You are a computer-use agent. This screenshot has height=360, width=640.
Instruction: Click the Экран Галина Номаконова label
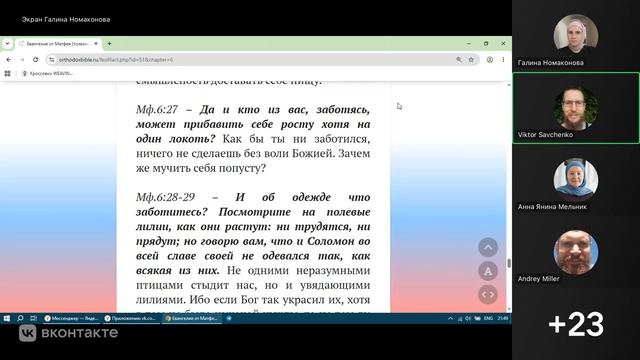(66, 19)
